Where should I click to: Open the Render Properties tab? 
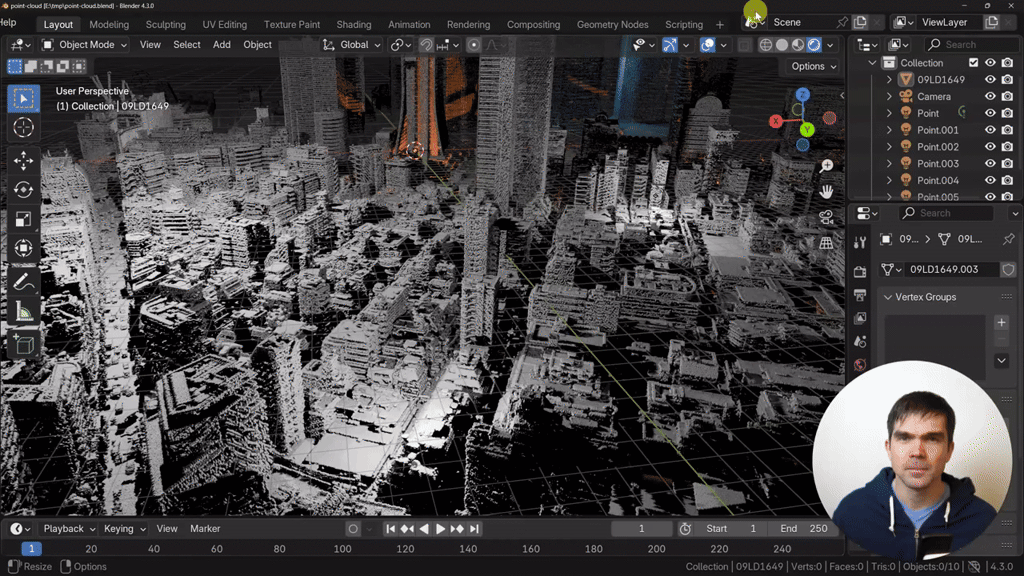pyautogui.click(x=859, y=270)
